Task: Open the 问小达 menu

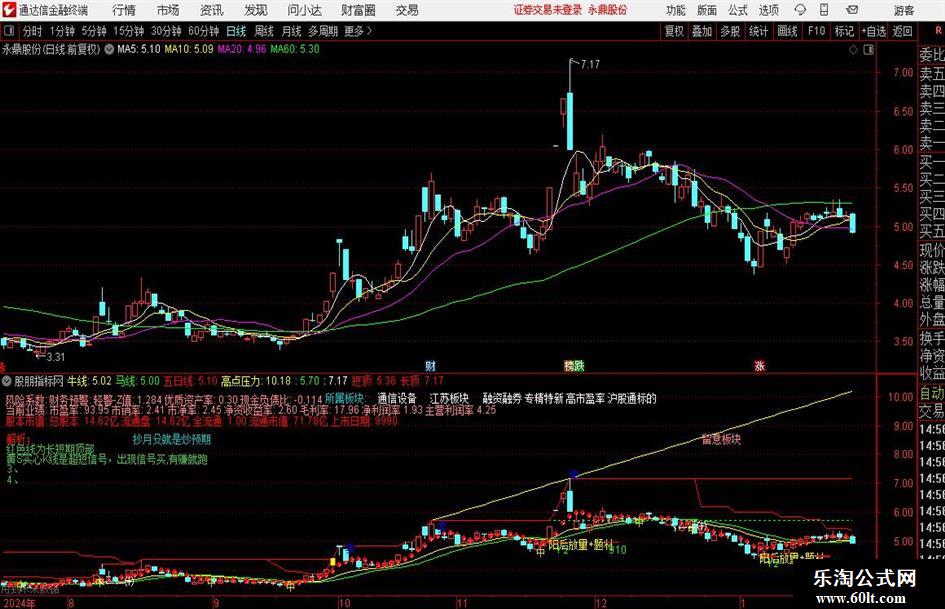Action: coord(304,10)
